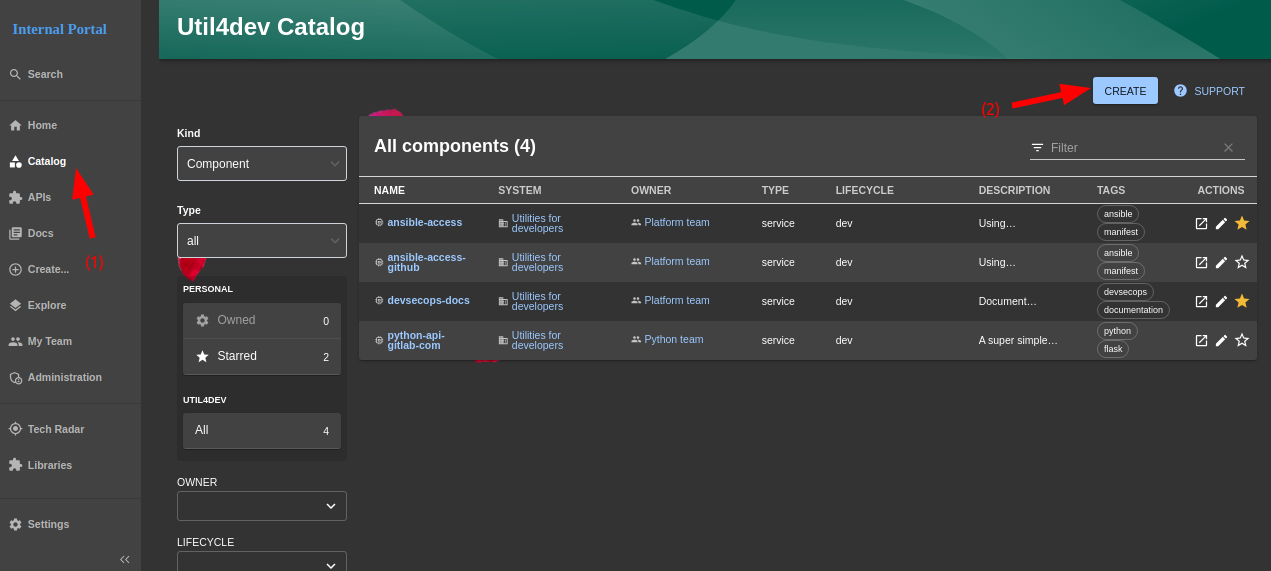Click the Support help icon

coord(1180,91)
